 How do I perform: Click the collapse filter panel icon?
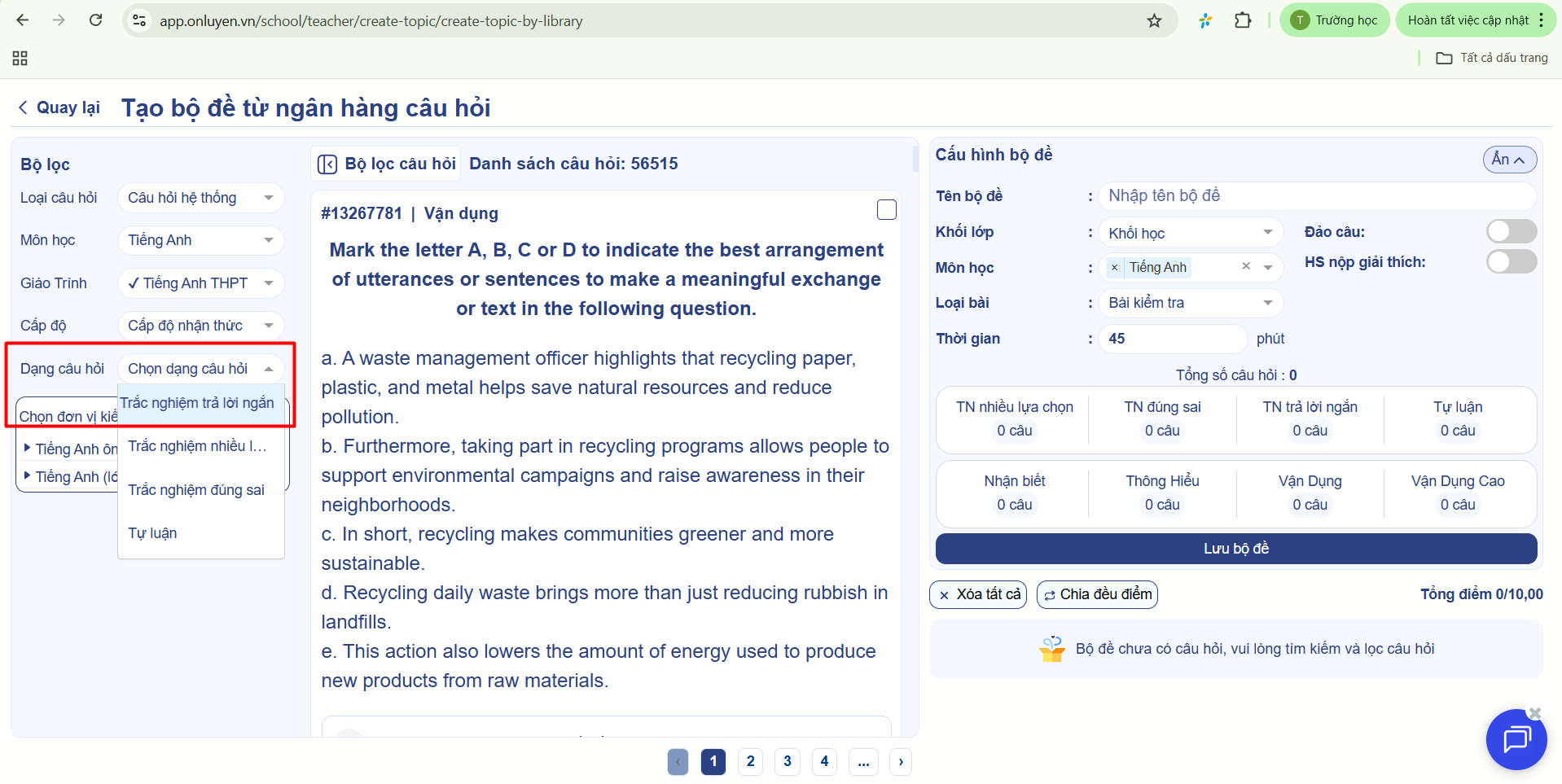coord(327,164)
